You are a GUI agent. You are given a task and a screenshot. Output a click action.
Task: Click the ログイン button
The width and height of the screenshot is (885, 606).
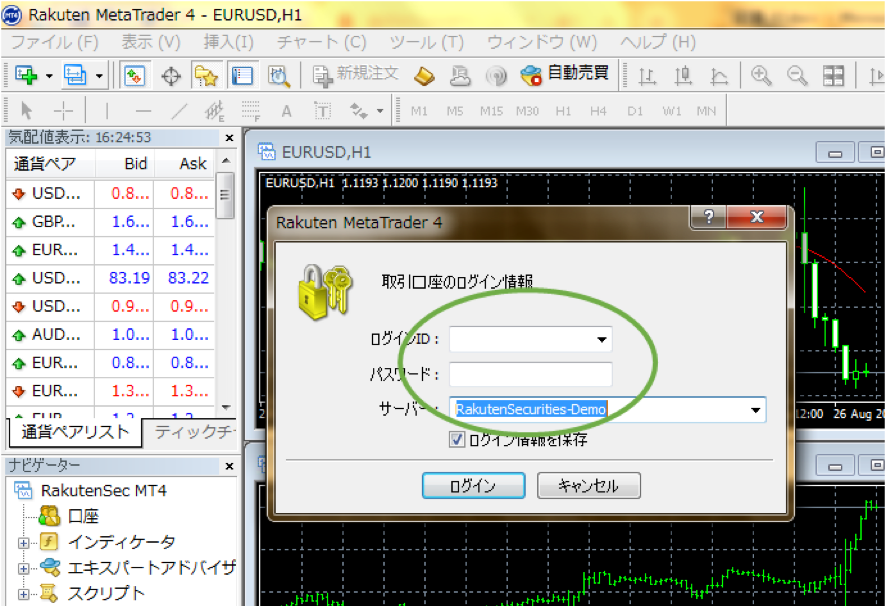[x=474, y=486]
